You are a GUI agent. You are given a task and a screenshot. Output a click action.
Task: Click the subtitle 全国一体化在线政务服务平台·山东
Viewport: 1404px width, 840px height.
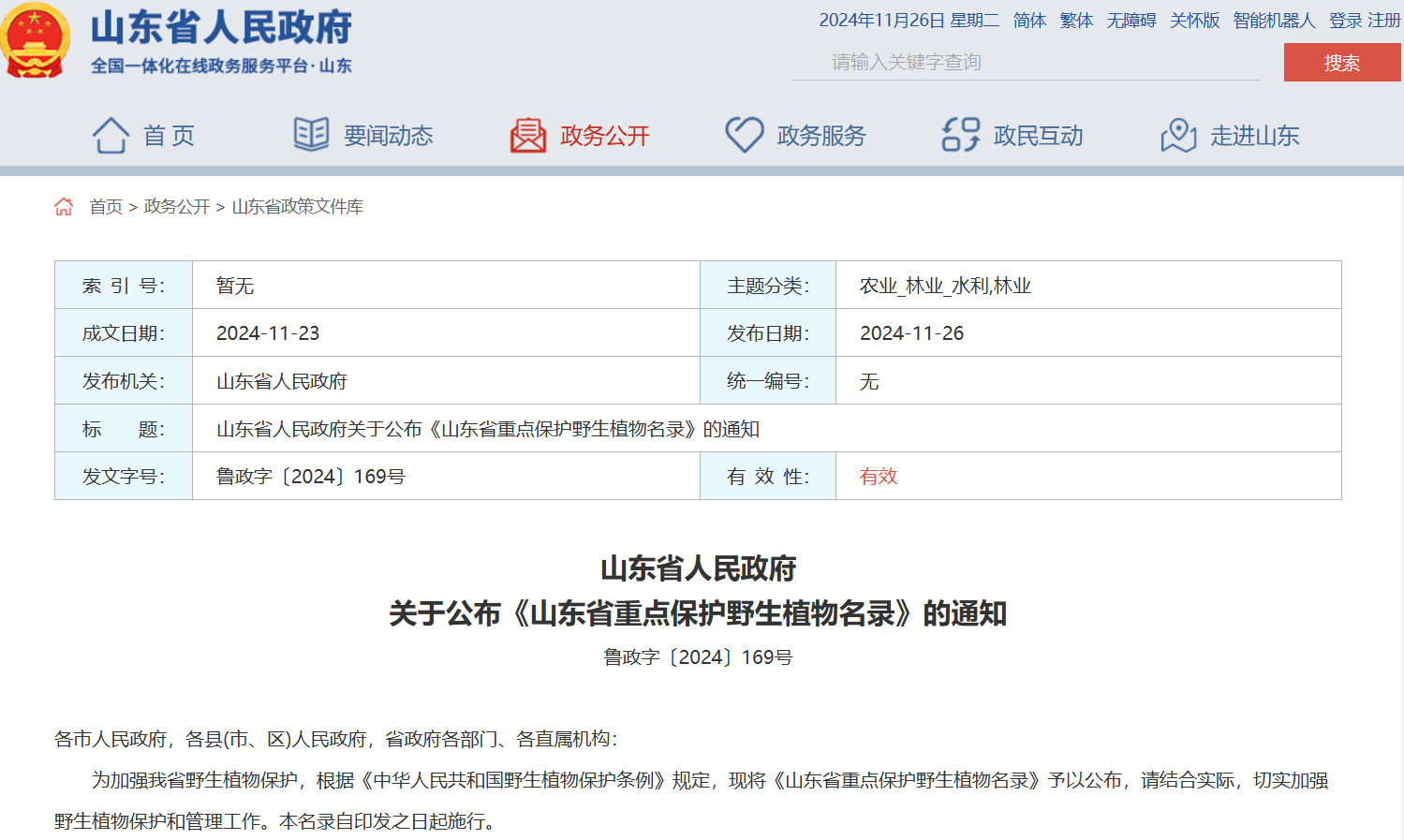pos(221,66)
